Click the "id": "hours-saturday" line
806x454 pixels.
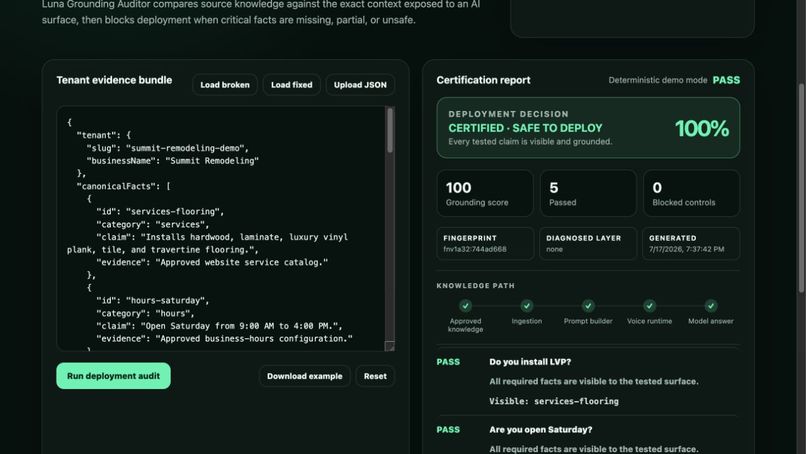(152, 301)
